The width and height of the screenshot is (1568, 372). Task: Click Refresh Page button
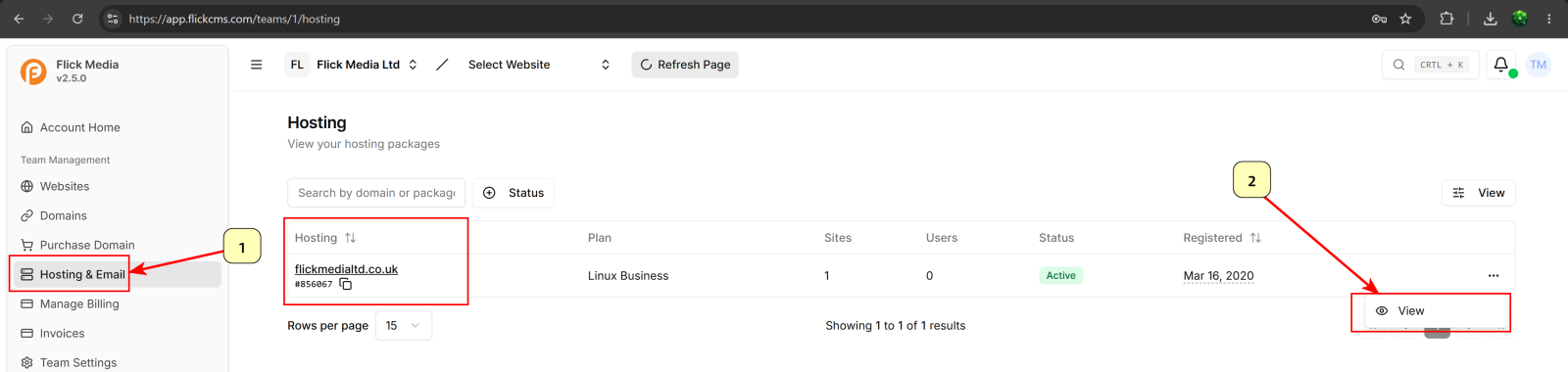point(685,65)
